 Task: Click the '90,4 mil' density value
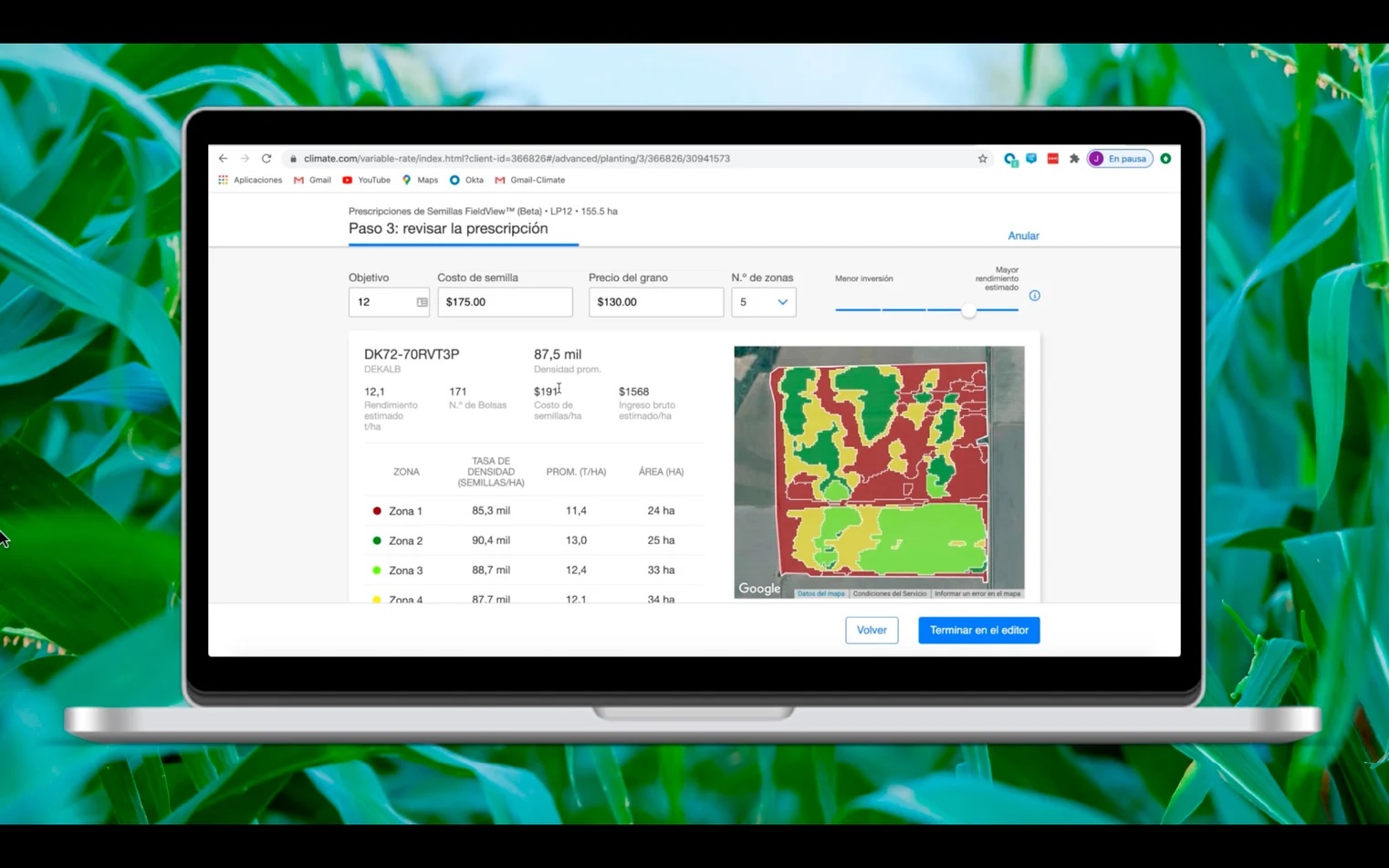tap(491, 540)
